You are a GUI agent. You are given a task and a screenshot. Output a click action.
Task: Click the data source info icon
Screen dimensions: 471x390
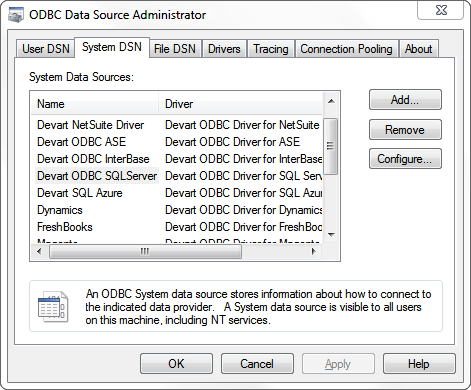coord(53,307)
